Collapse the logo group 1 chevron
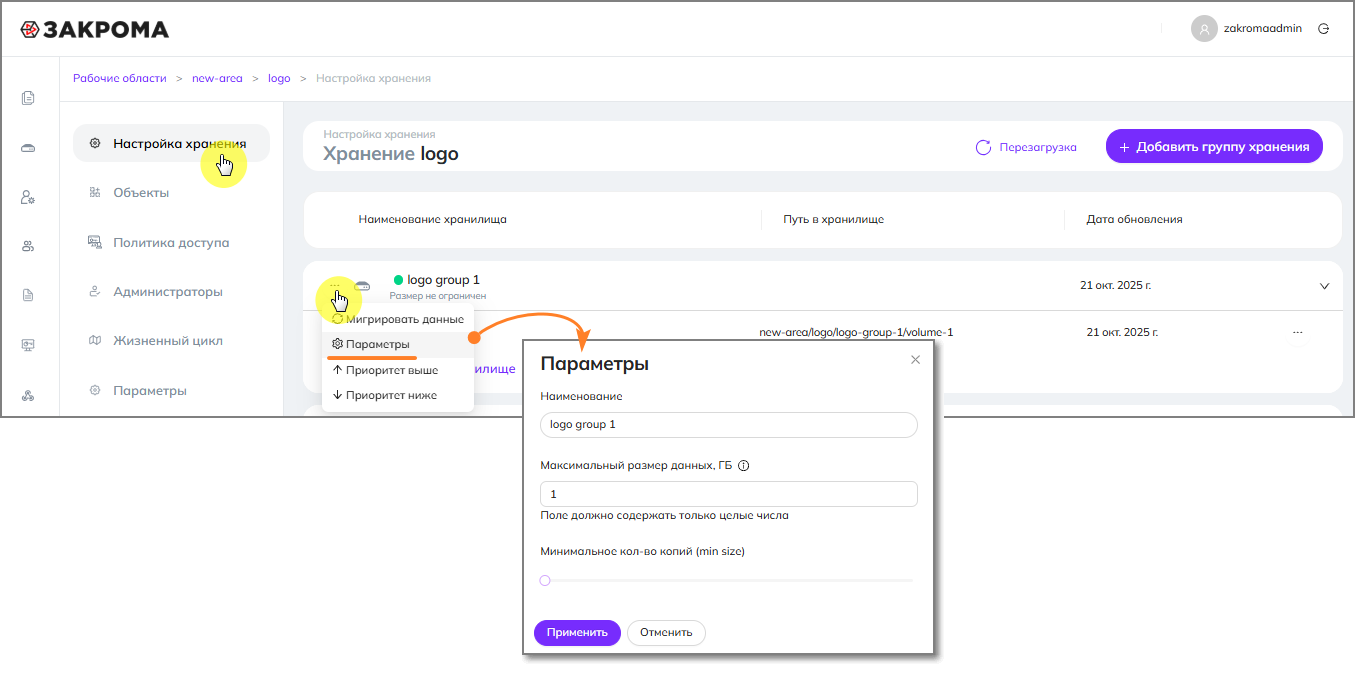Screen dimensions: 1363x674 click(1324, 286)
